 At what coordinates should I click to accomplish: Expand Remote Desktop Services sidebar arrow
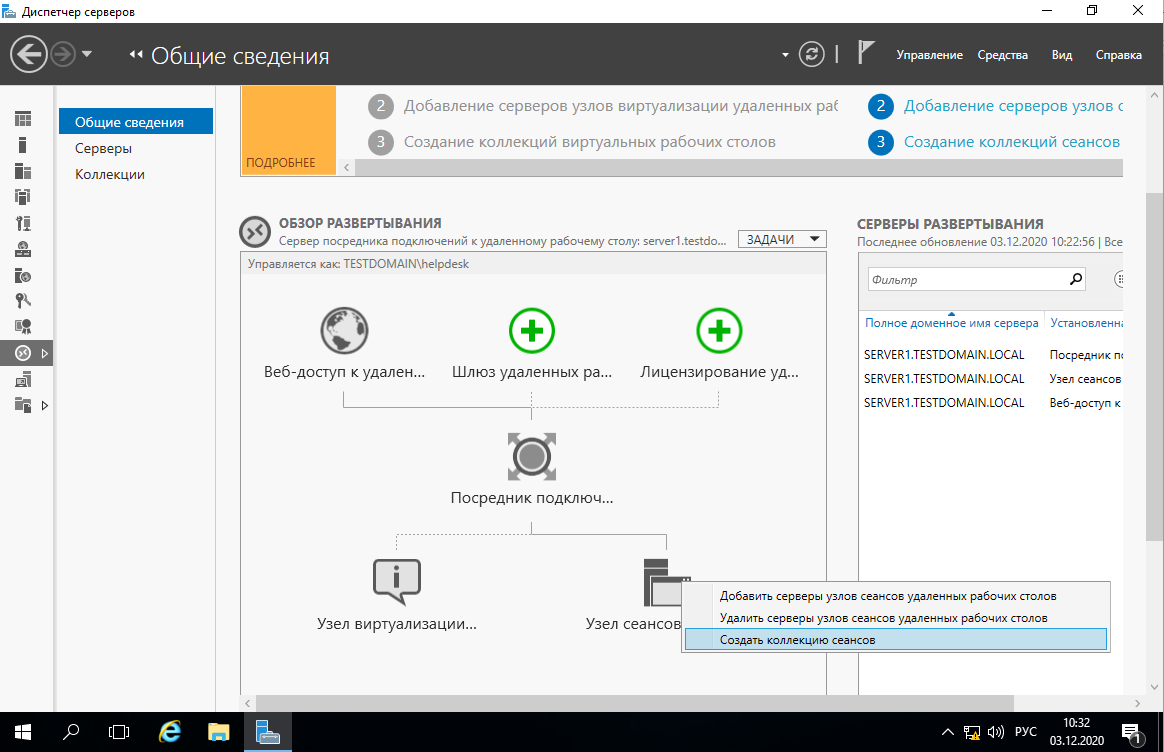[45, 353]
